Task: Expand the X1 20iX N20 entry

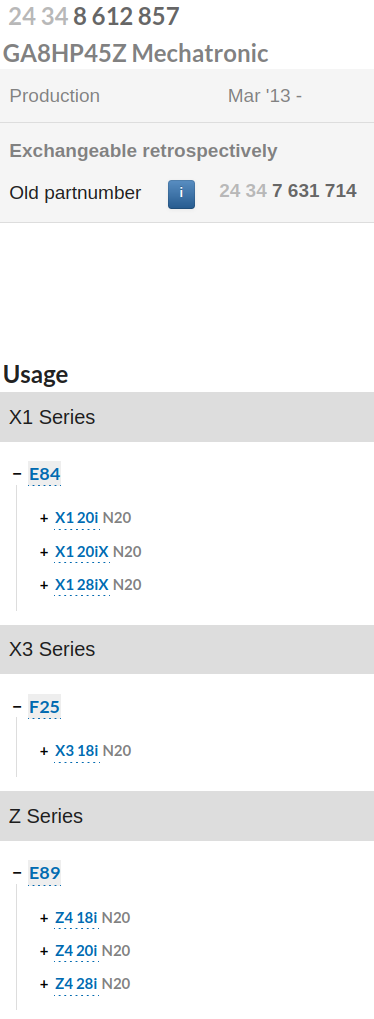Action: [x=44, y=552]
